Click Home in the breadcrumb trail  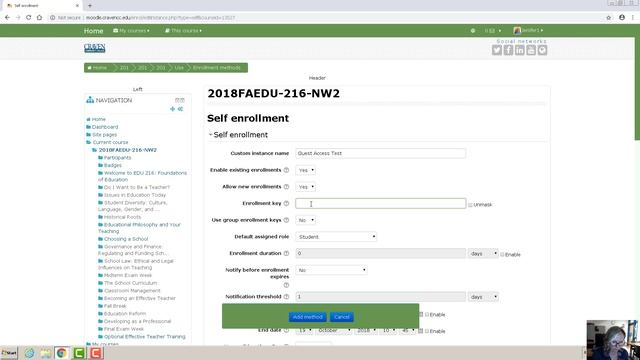point(98,68)
